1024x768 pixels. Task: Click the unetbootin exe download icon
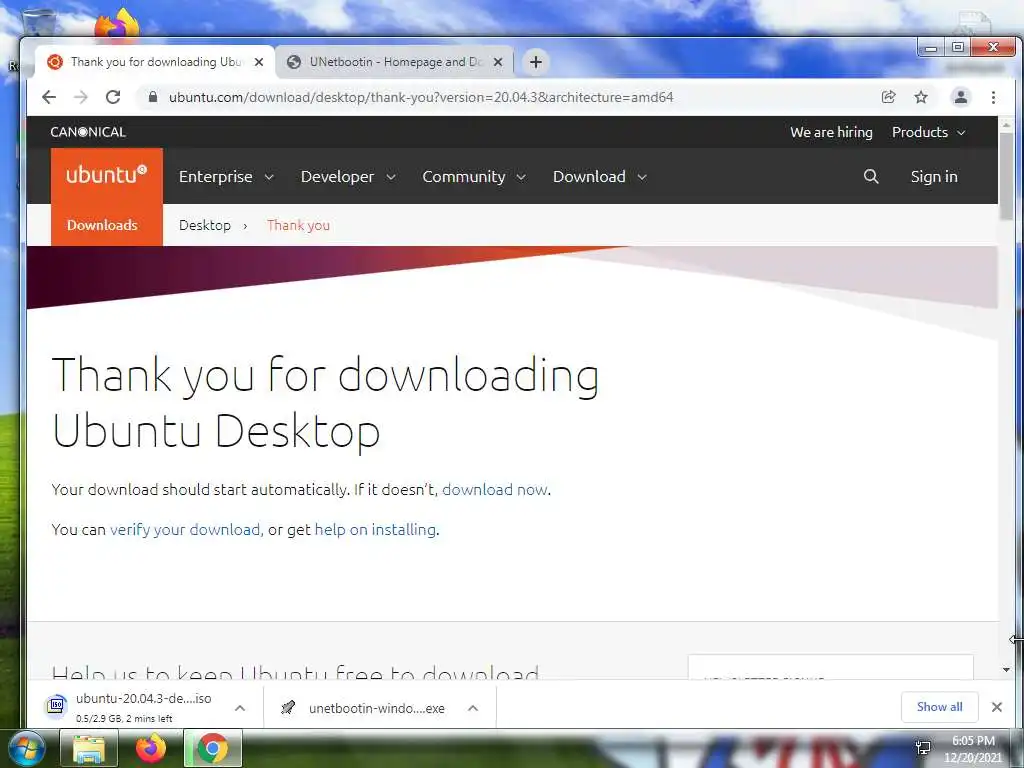pos(288,707)
